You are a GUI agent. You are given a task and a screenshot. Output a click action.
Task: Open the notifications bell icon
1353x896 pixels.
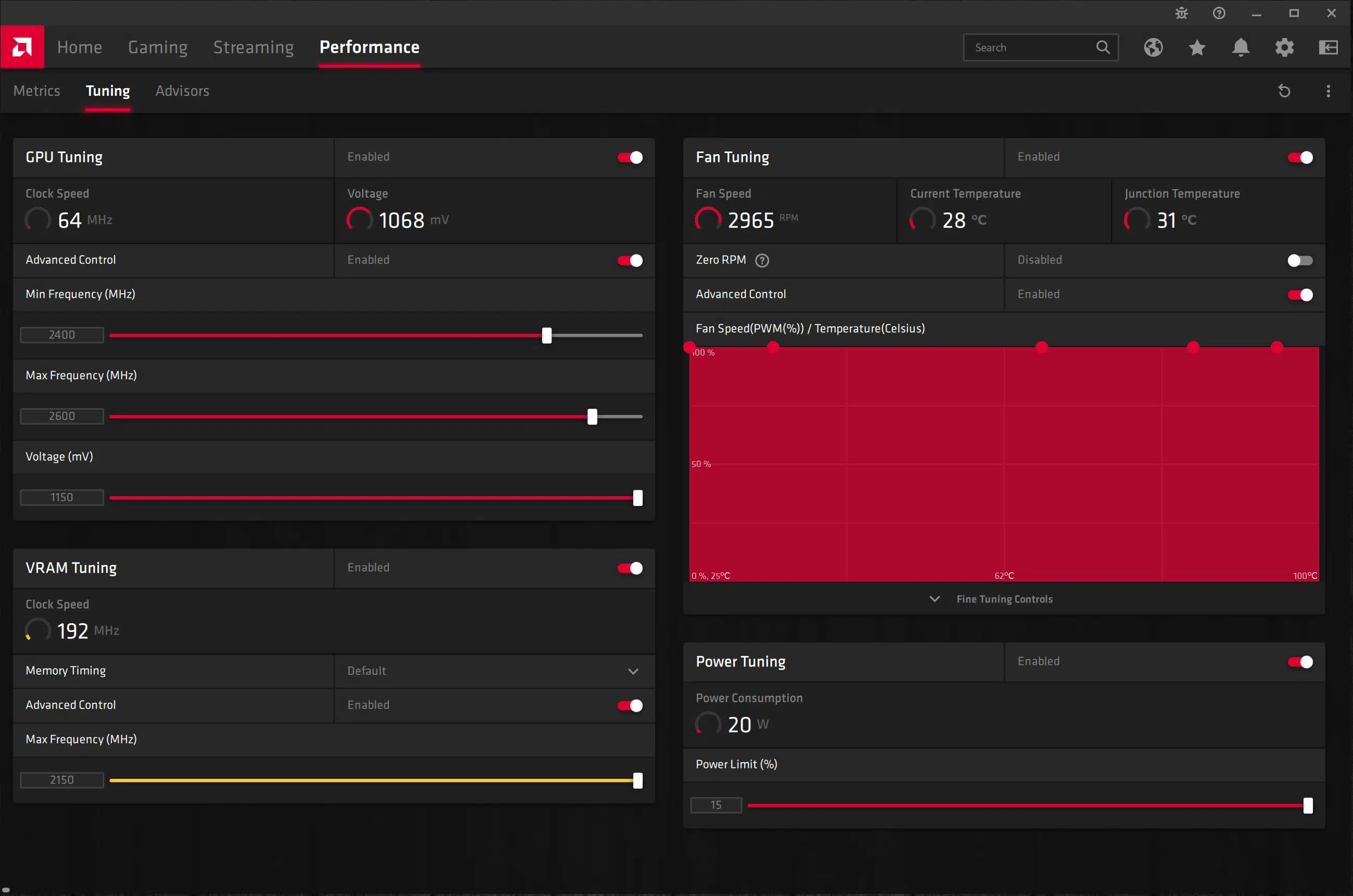(1241, 48)
